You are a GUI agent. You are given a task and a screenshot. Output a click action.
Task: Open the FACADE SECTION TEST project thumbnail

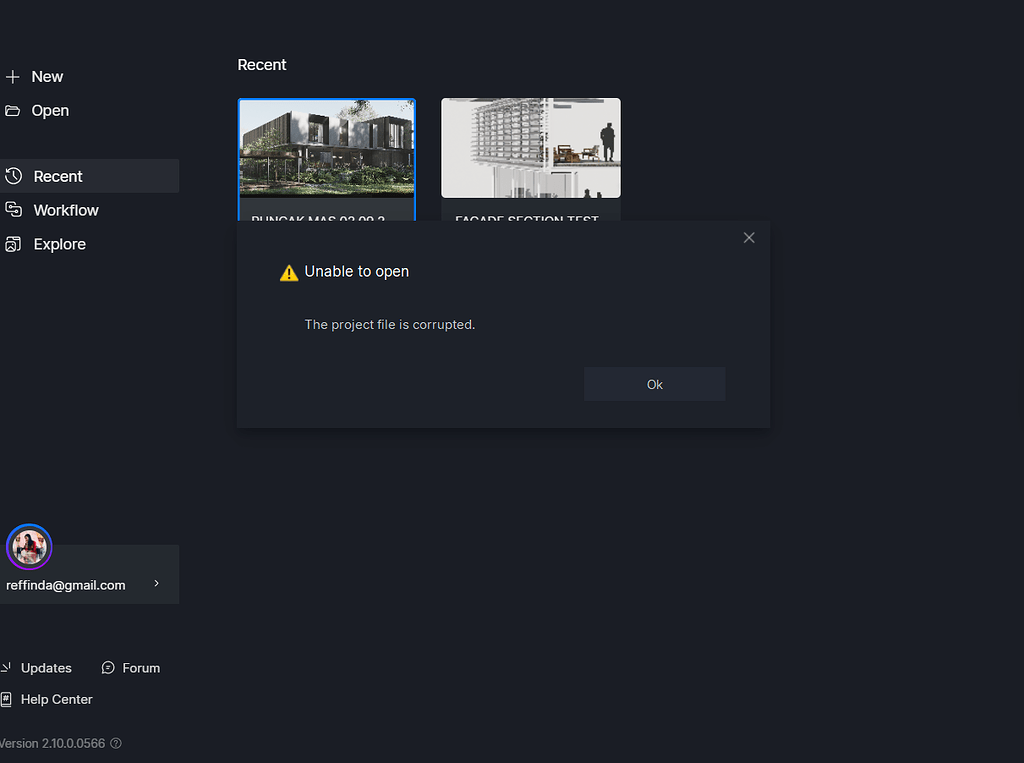(x=530, y=147)
